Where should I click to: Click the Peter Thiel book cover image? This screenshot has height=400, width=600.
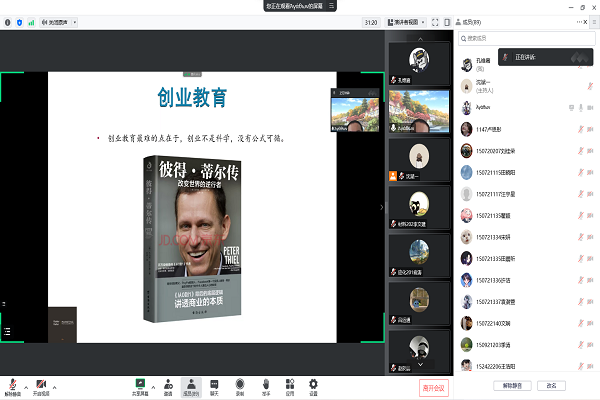tap(192, 238)
